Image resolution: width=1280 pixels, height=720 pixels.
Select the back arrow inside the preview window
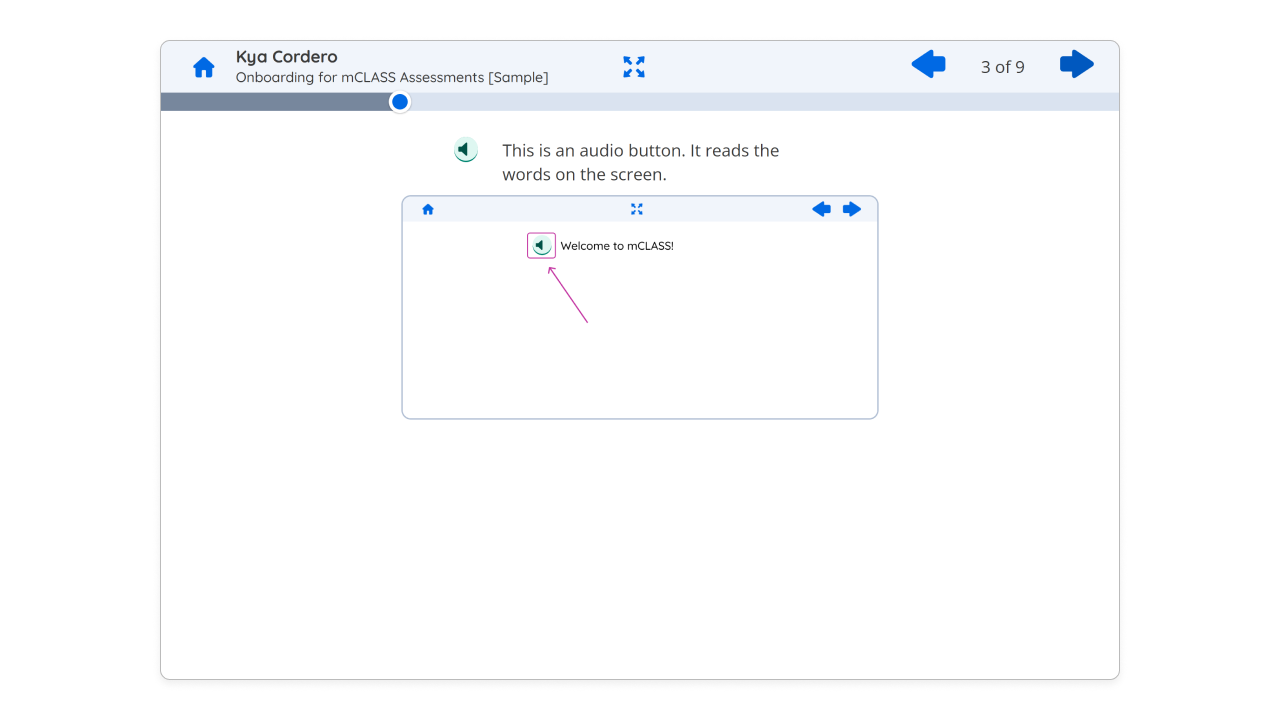pos(821,209)
